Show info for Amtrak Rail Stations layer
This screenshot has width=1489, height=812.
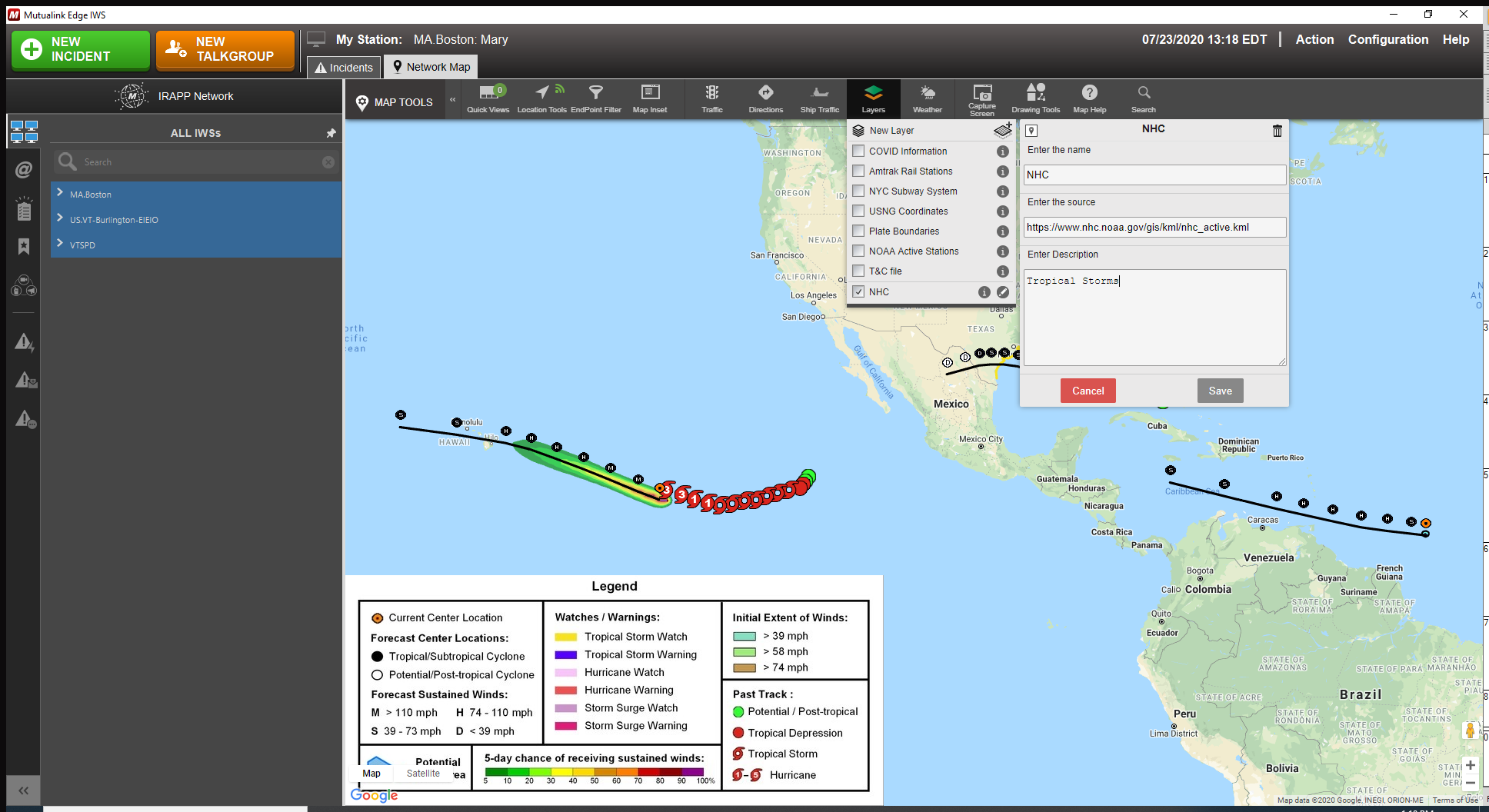coord(1002,171)
